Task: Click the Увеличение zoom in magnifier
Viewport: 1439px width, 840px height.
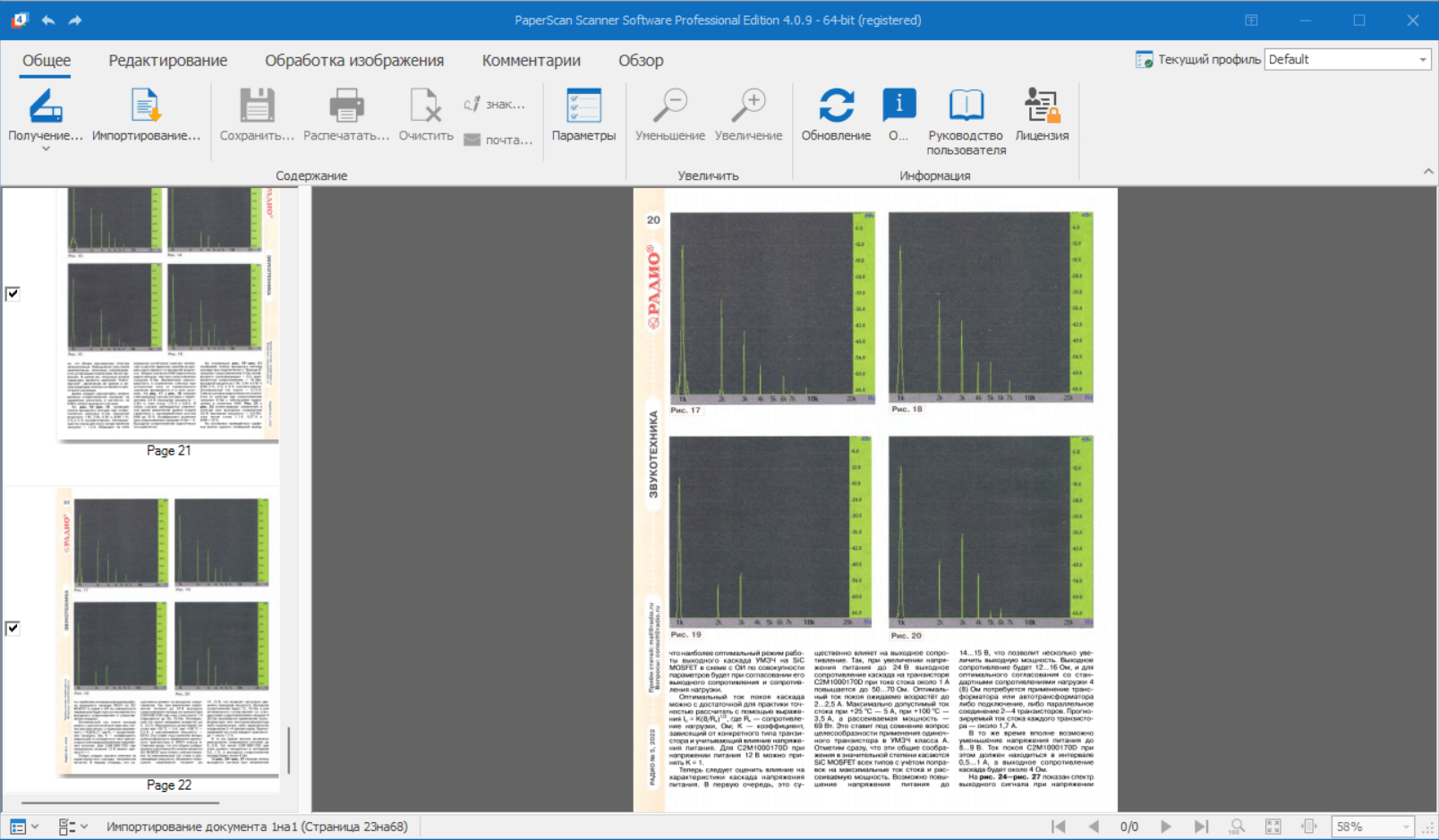Action: pos(748,106)
